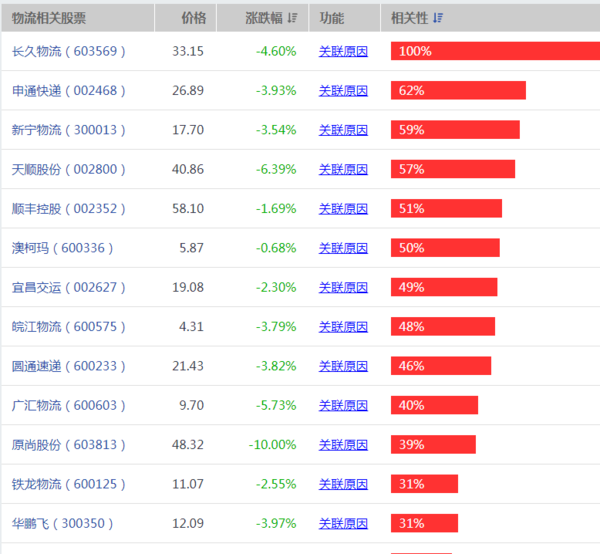Open 关联原因 link for 铁龙物流
Screen dimensions: 600x554
coord(343,484)
